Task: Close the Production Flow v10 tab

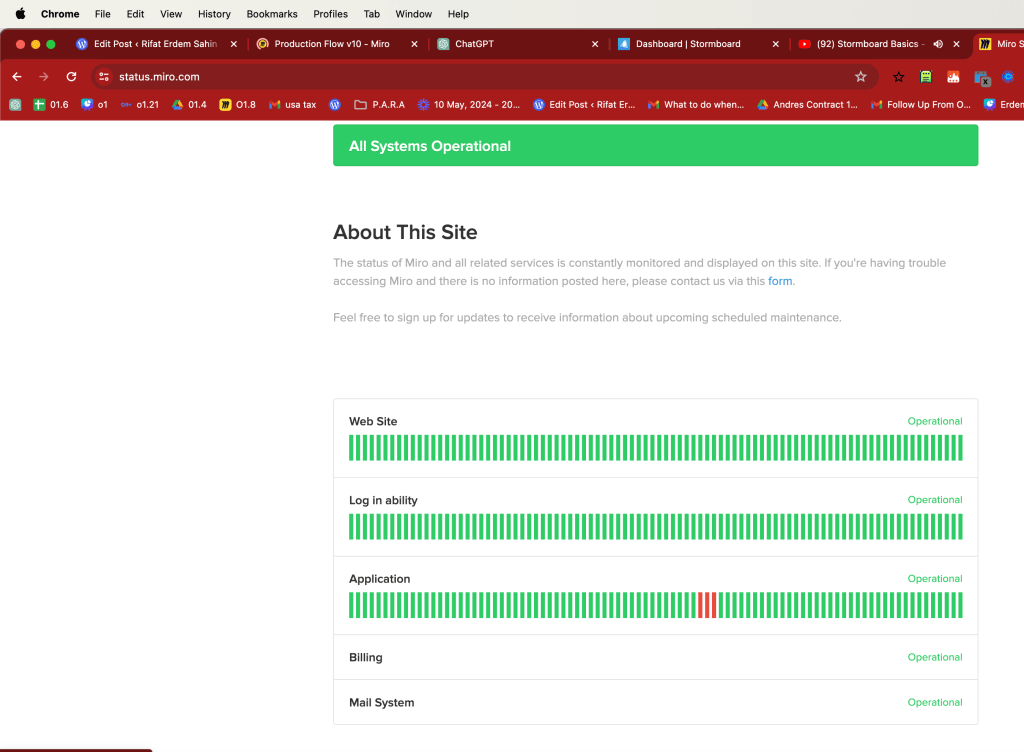Action: 414,44
